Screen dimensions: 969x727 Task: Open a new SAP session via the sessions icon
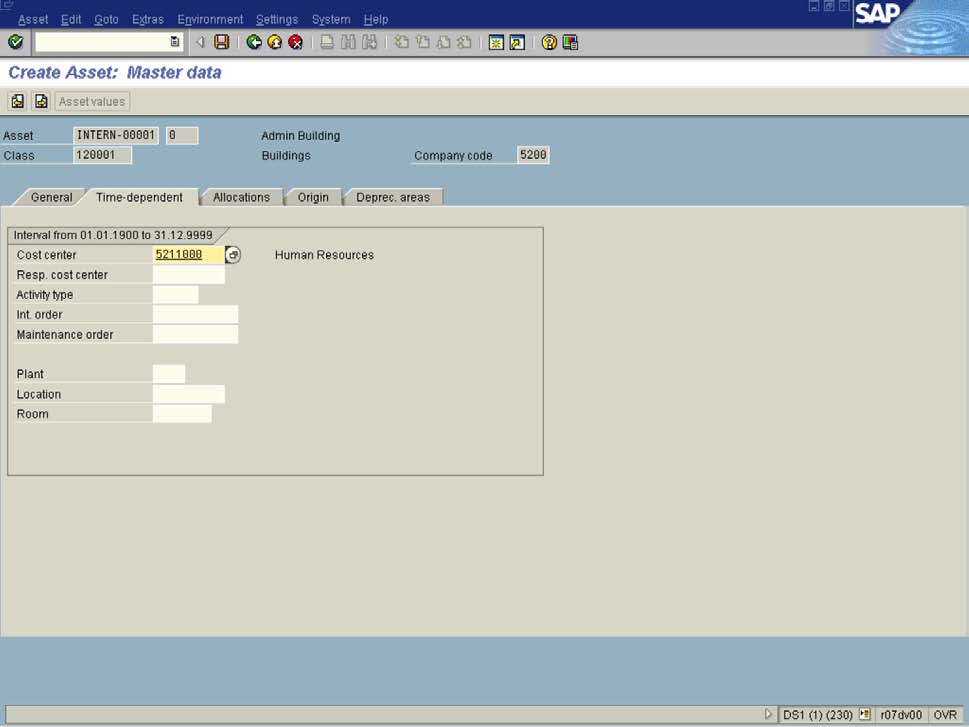[x=496, y=42]
